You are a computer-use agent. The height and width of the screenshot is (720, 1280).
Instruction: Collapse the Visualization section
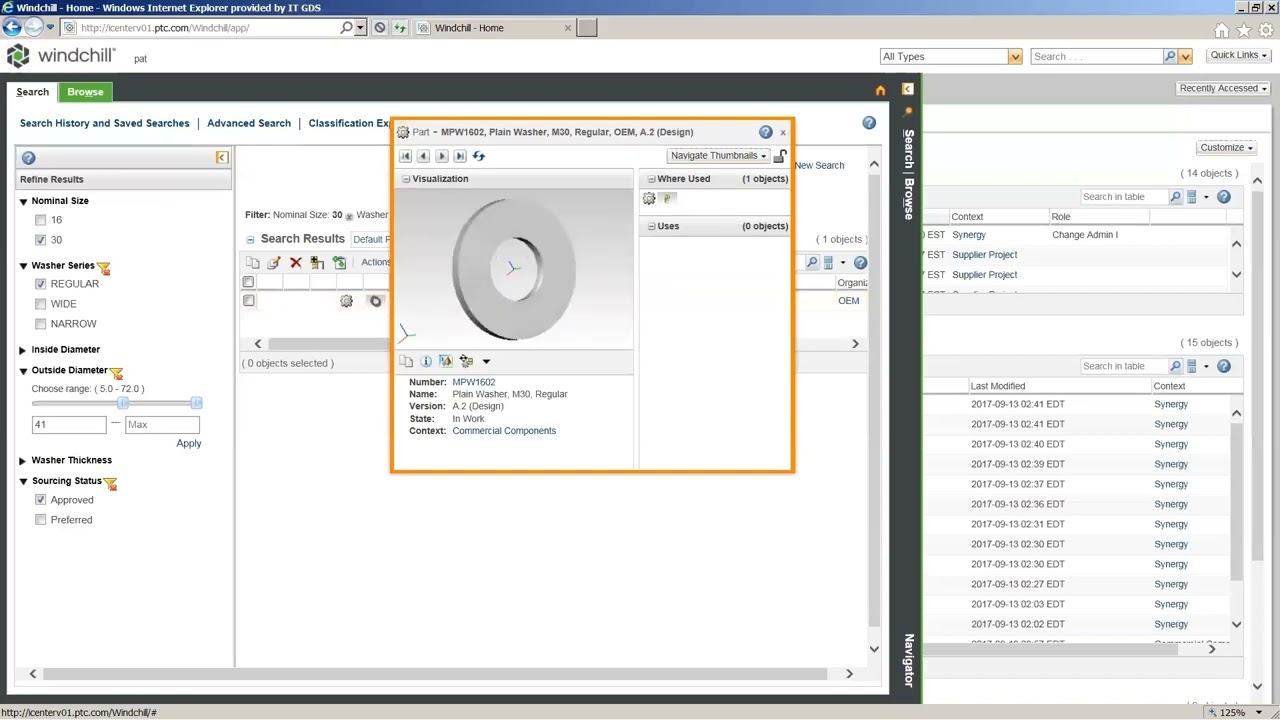(x=406, y=179)
